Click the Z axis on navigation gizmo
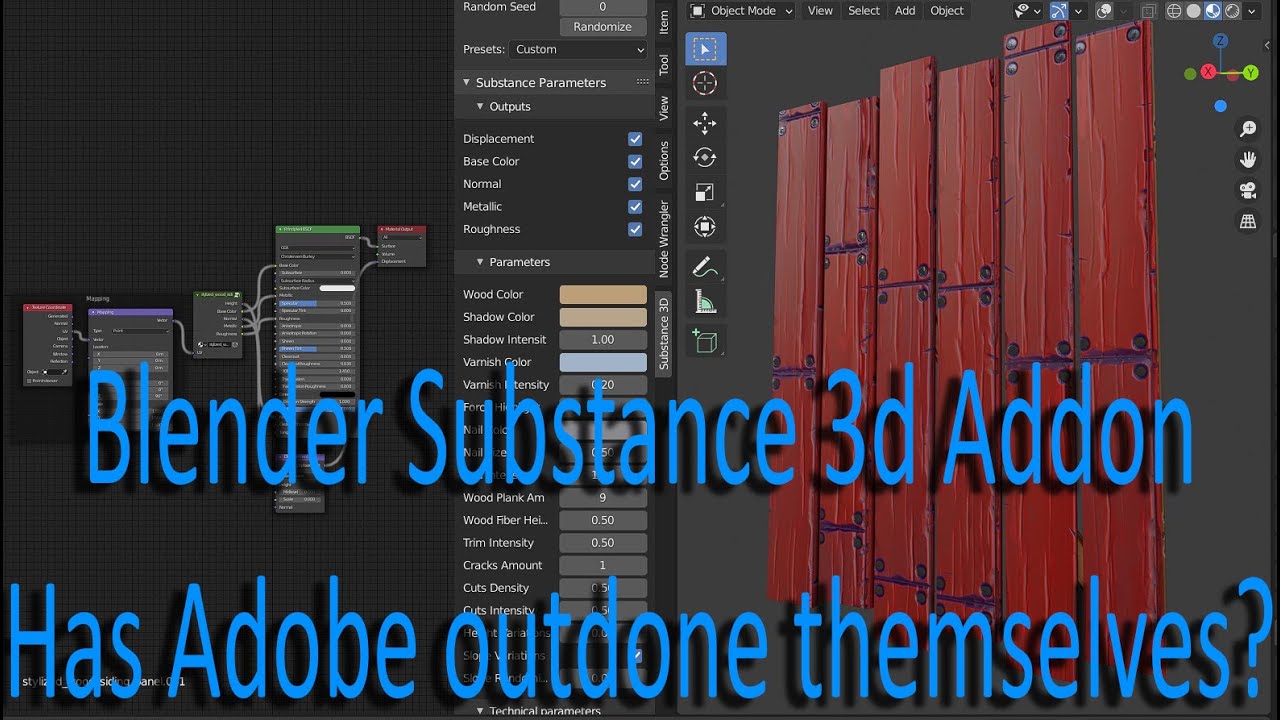The height and width of the screenshot is (720, 1280). click(1220, 42)
